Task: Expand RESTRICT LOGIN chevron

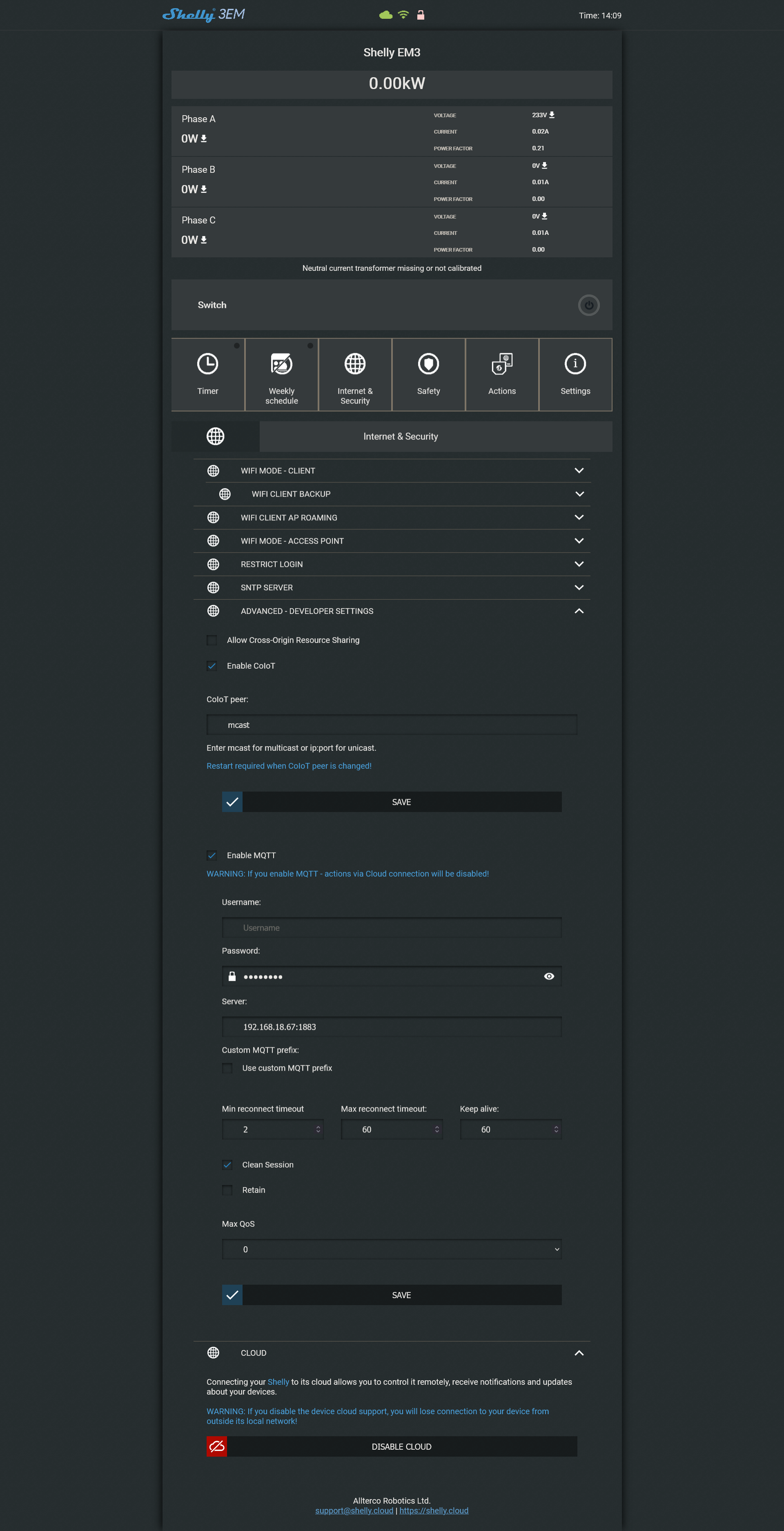Action: click(579, 564)
